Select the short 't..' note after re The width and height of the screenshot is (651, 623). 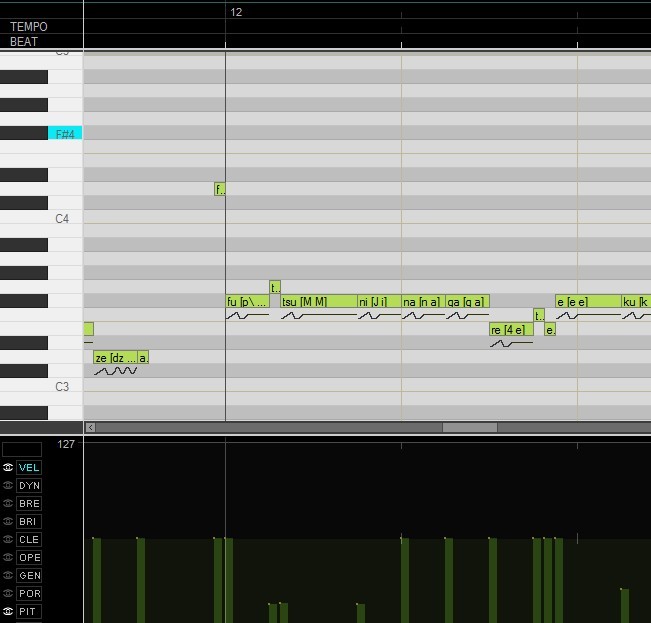[539, 315]
